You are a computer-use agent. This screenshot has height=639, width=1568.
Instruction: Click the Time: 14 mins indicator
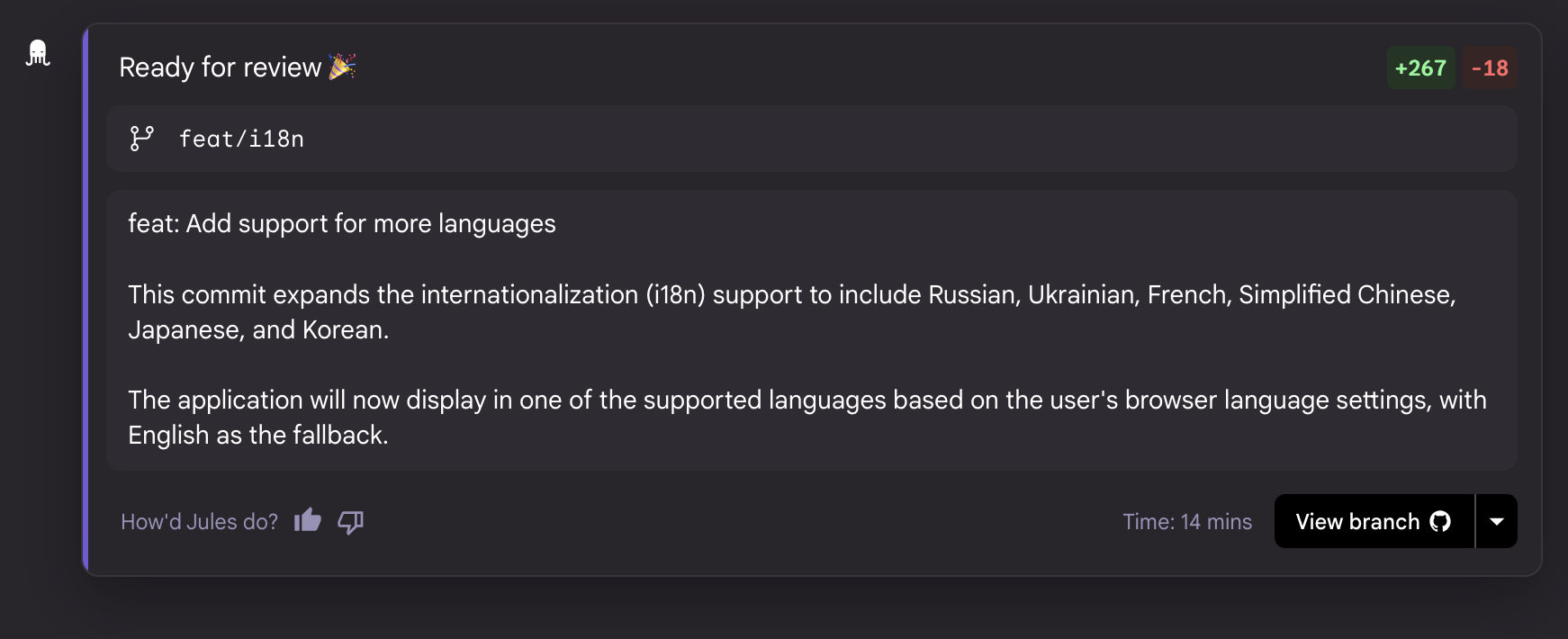pos(1187,521)
